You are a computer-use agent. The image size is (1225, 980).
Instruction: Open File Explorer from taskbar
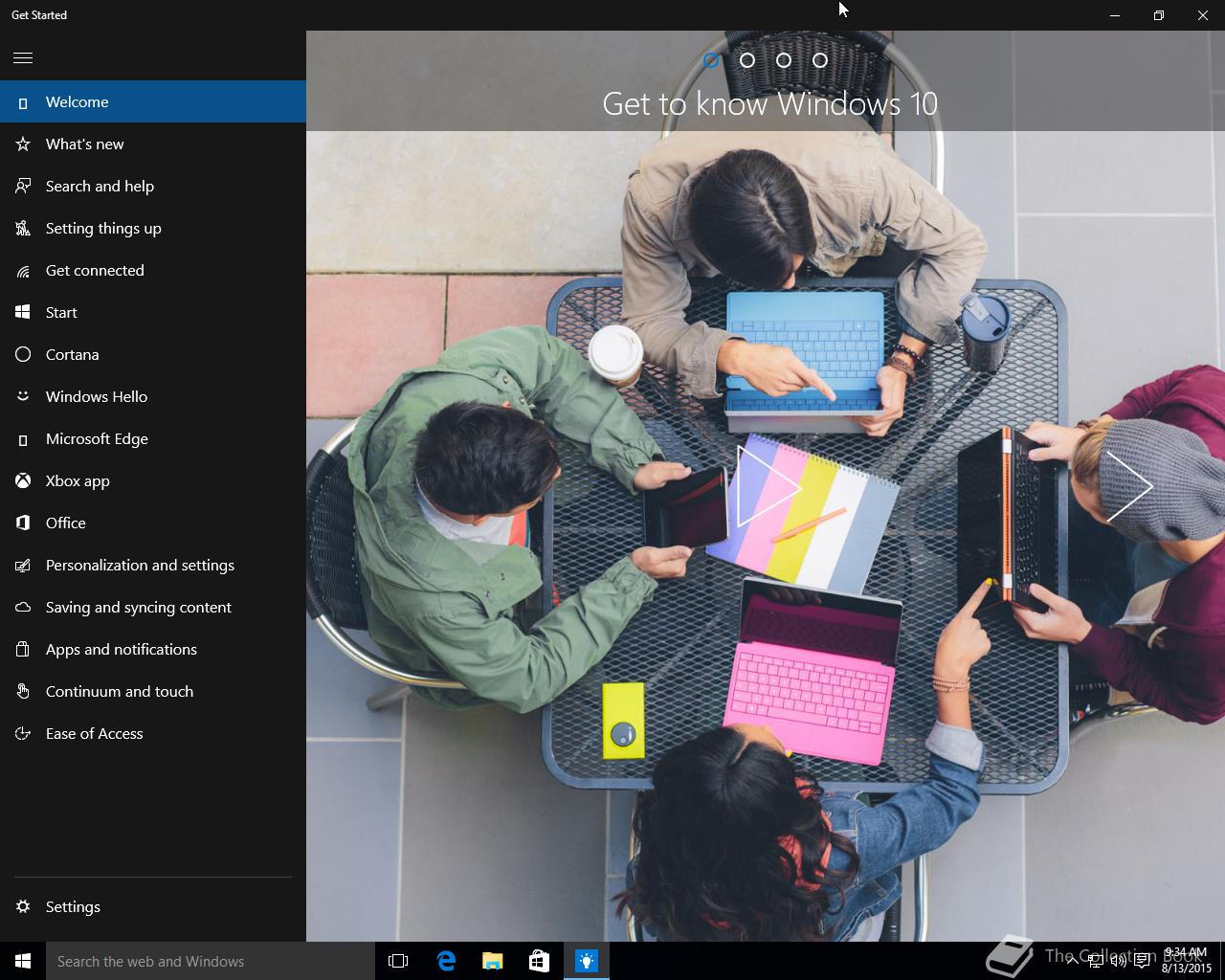pos(493,961)
